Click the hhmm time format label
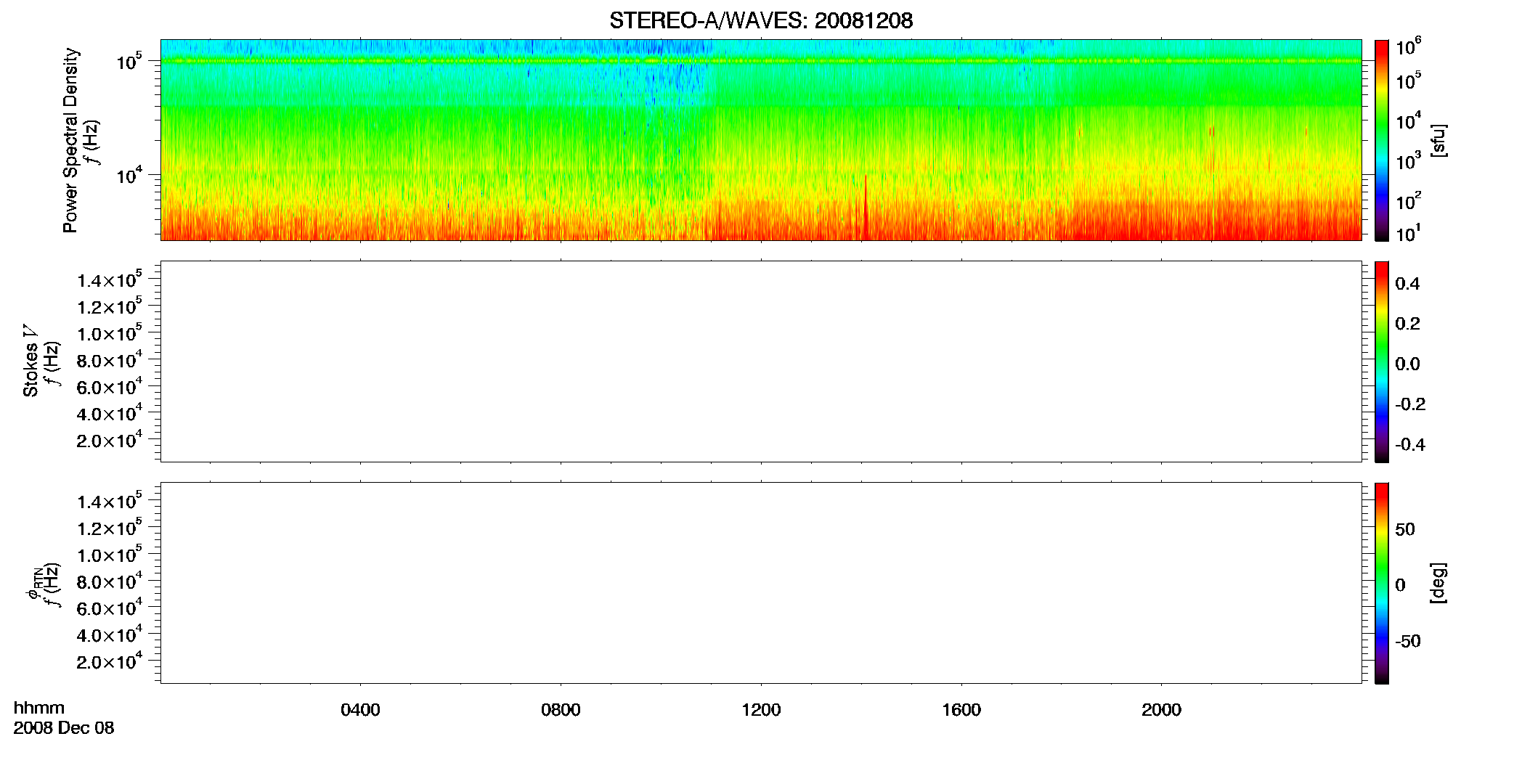This screenshot has height=784, width=1522. pyautogui.click(x=39, y=709)
